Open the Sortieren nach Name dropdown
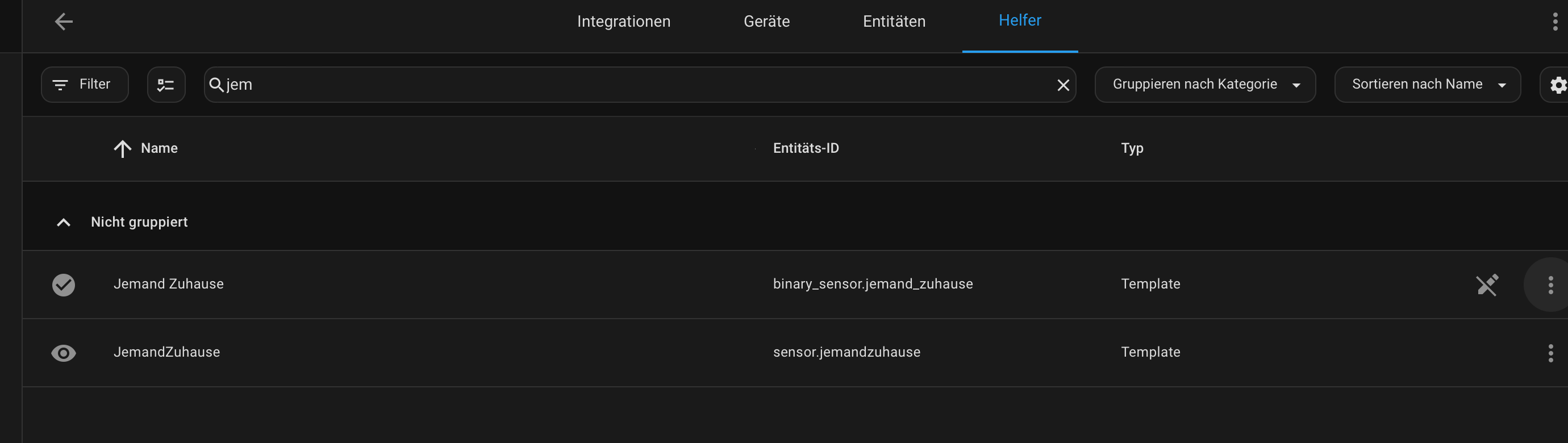Image resolution: width=1568 pixels, height=443 pixels. click(1427, 85)
